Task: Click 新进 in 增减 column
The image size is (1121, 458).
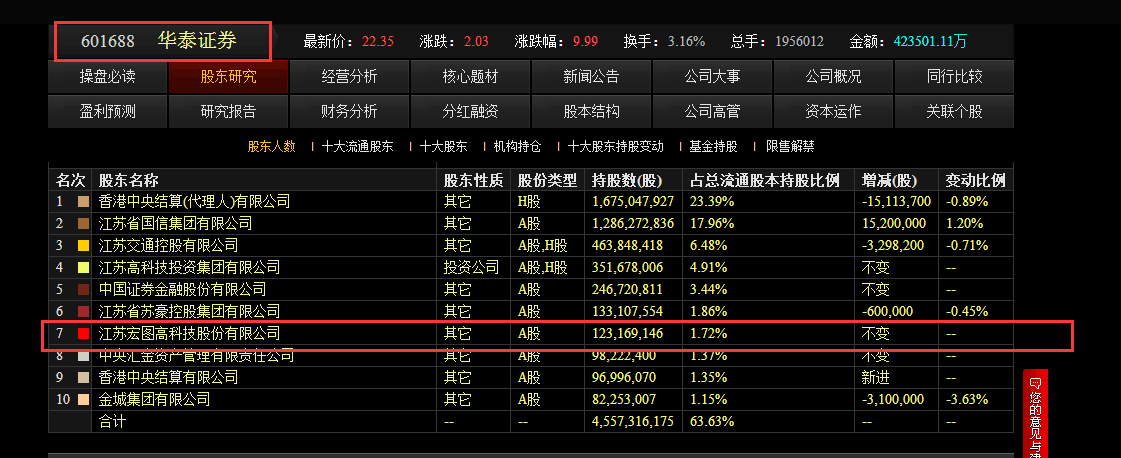Action: [876, 377]
